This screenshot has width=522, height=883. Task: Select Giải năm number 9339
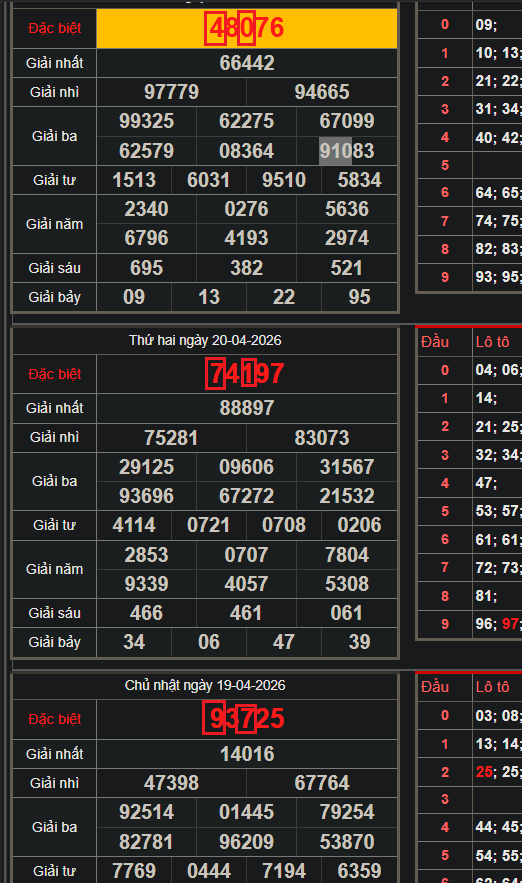pyautogui.click(x=146, y=584)
